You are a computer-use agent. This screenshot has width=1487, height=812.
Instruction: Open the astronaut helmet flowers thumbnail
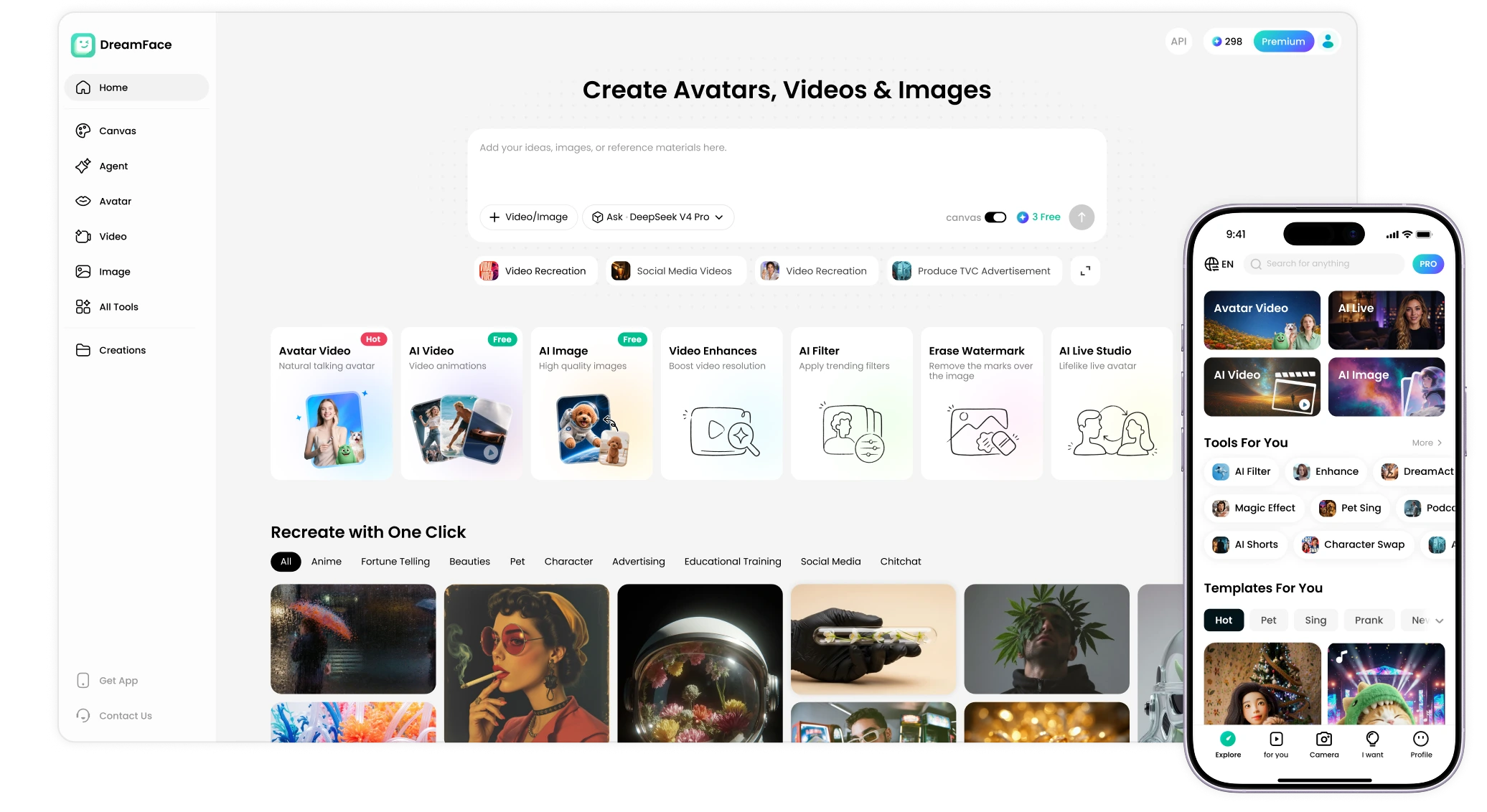(700, 663)
